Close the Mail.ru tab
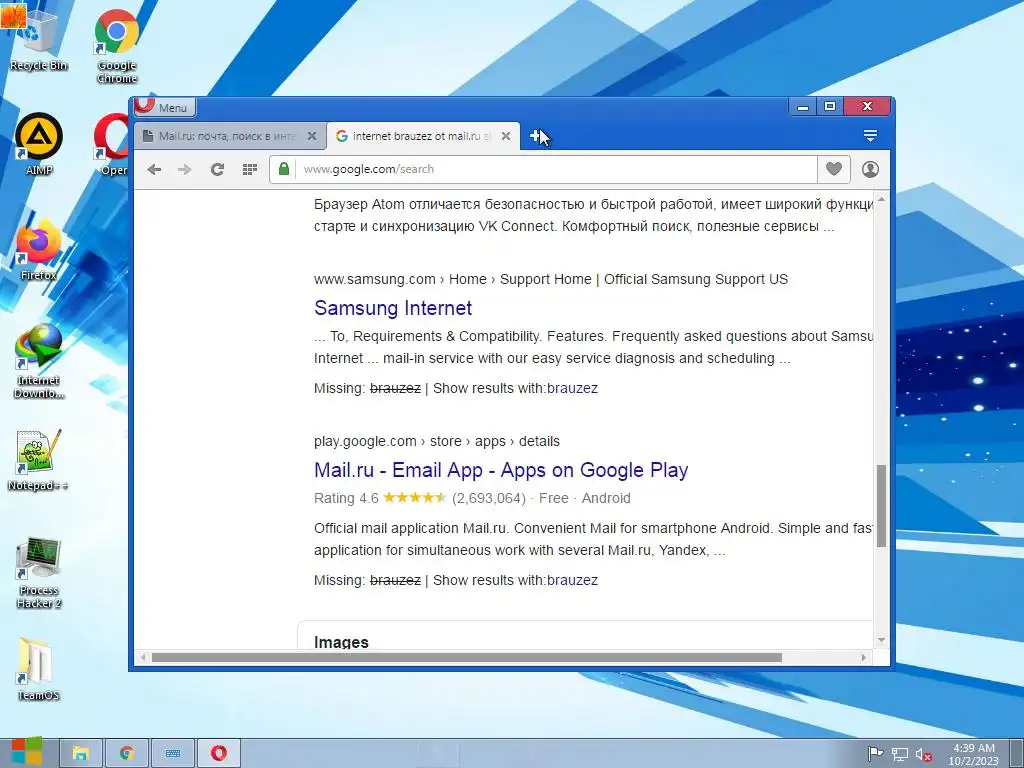The height and width of the screenshot is (768, 1024). [x=312, y=136]
